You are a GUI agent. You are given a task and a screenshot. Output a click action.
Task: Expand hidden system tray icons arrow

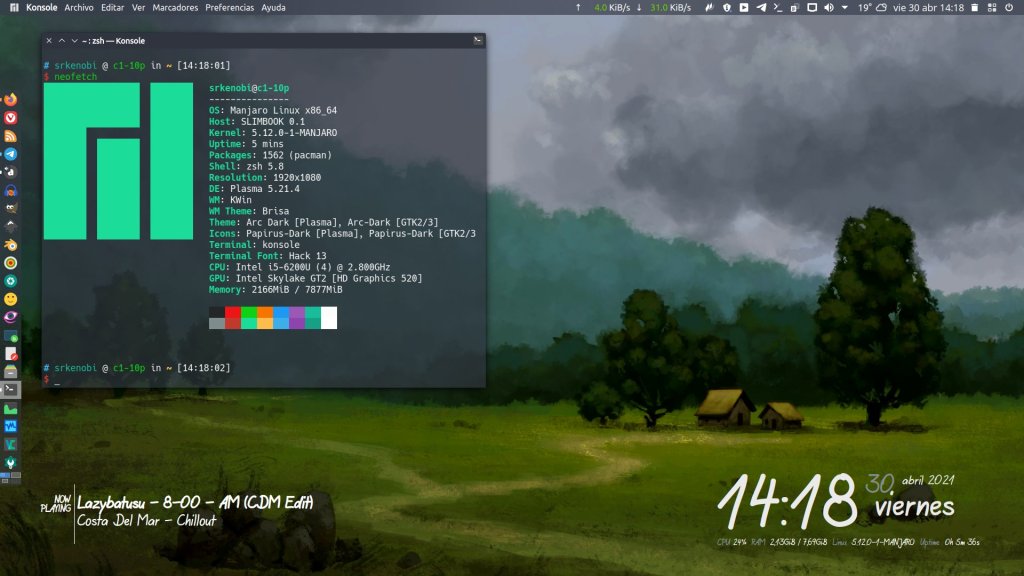coord(845,7)
